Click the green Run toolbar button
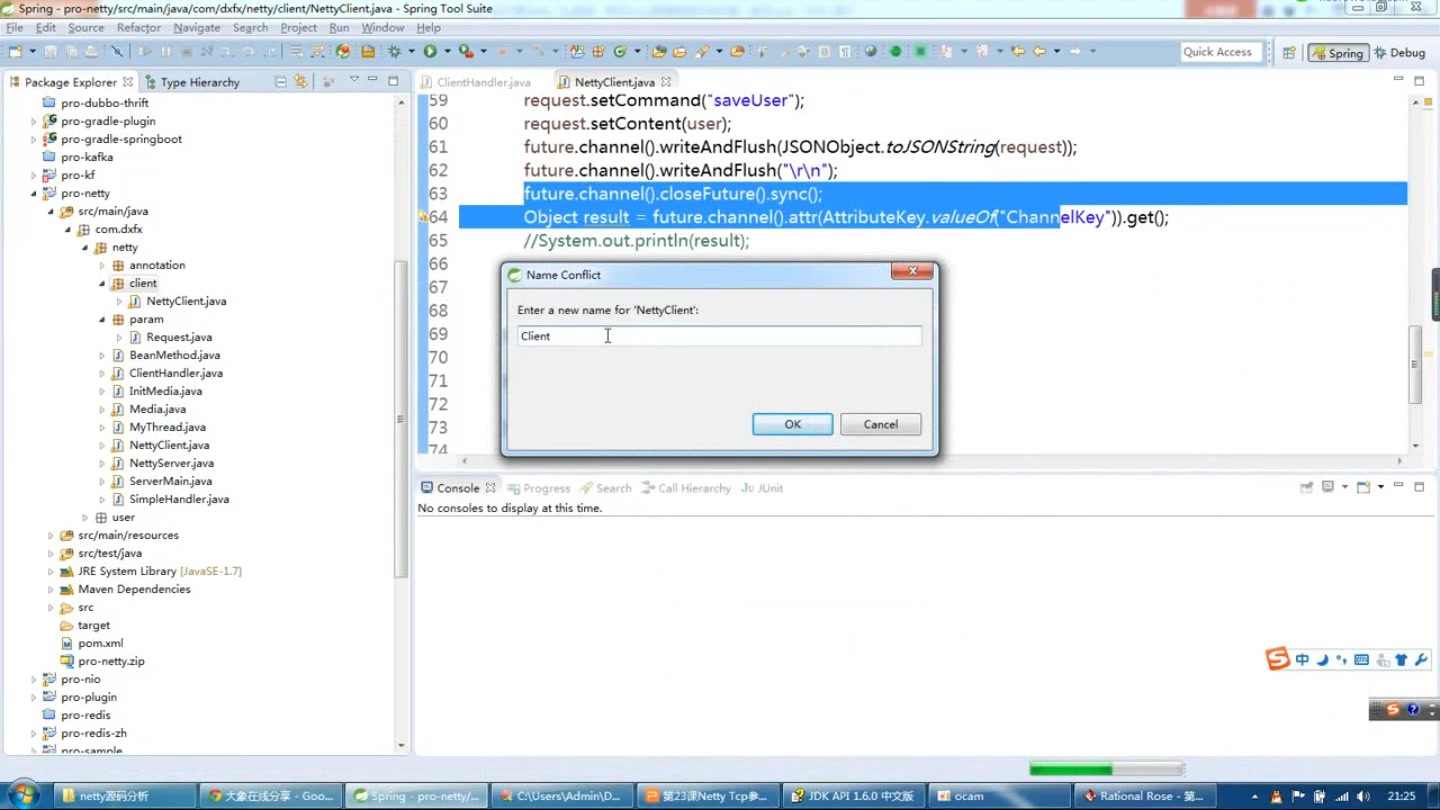The width and height of the screenshot is (1440, 810). [430, 51]
